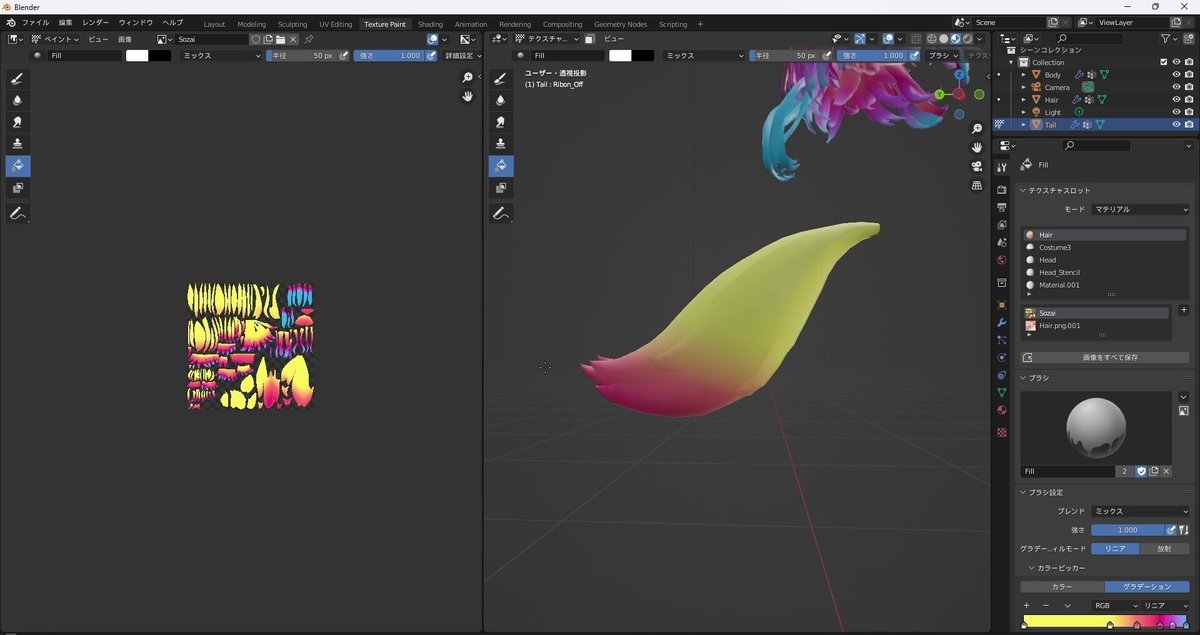Open the Render properties tab

tap(1001, 189)
